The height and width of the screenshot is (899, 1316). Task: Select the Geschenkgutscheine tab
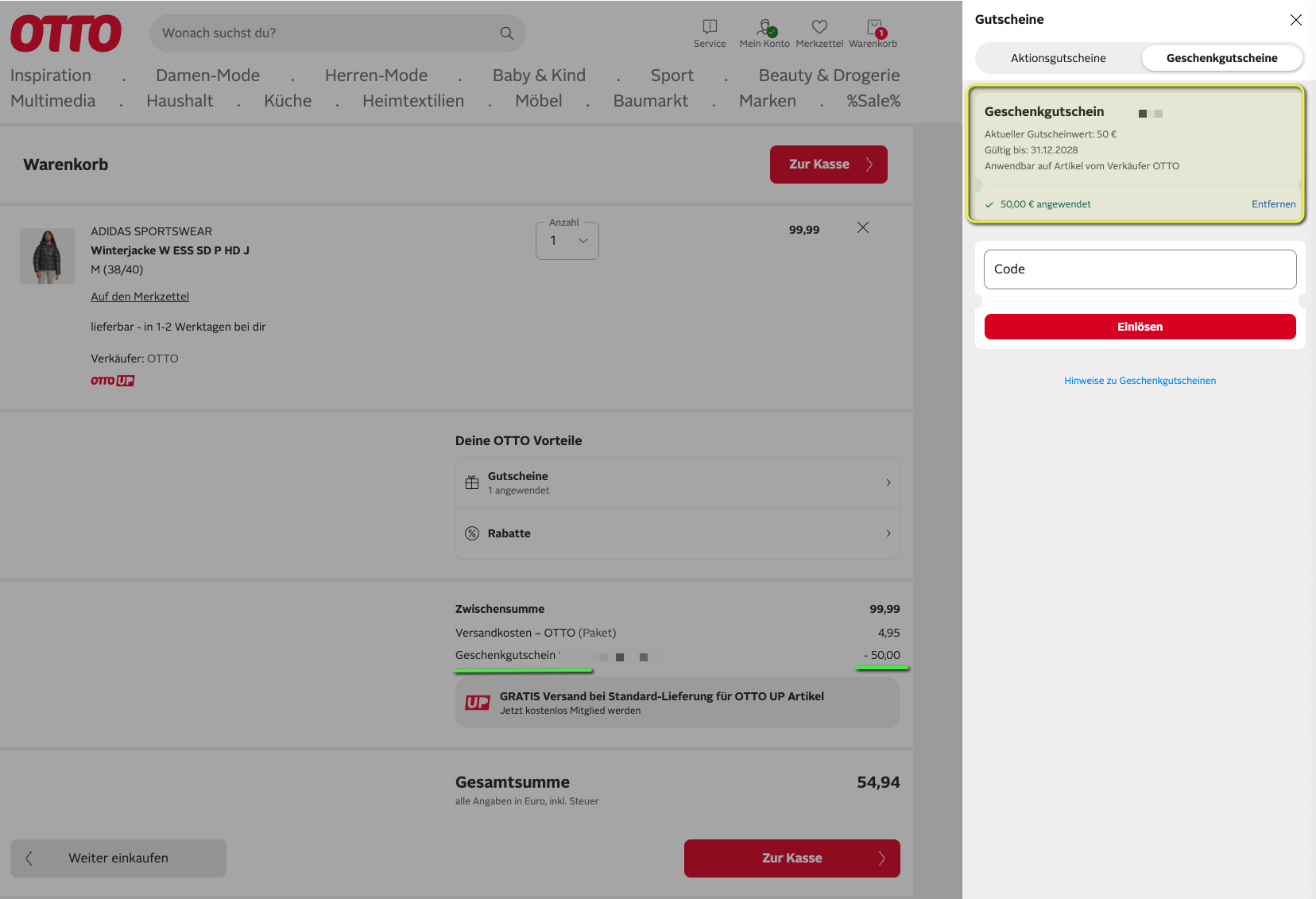tap(1222, 58)
